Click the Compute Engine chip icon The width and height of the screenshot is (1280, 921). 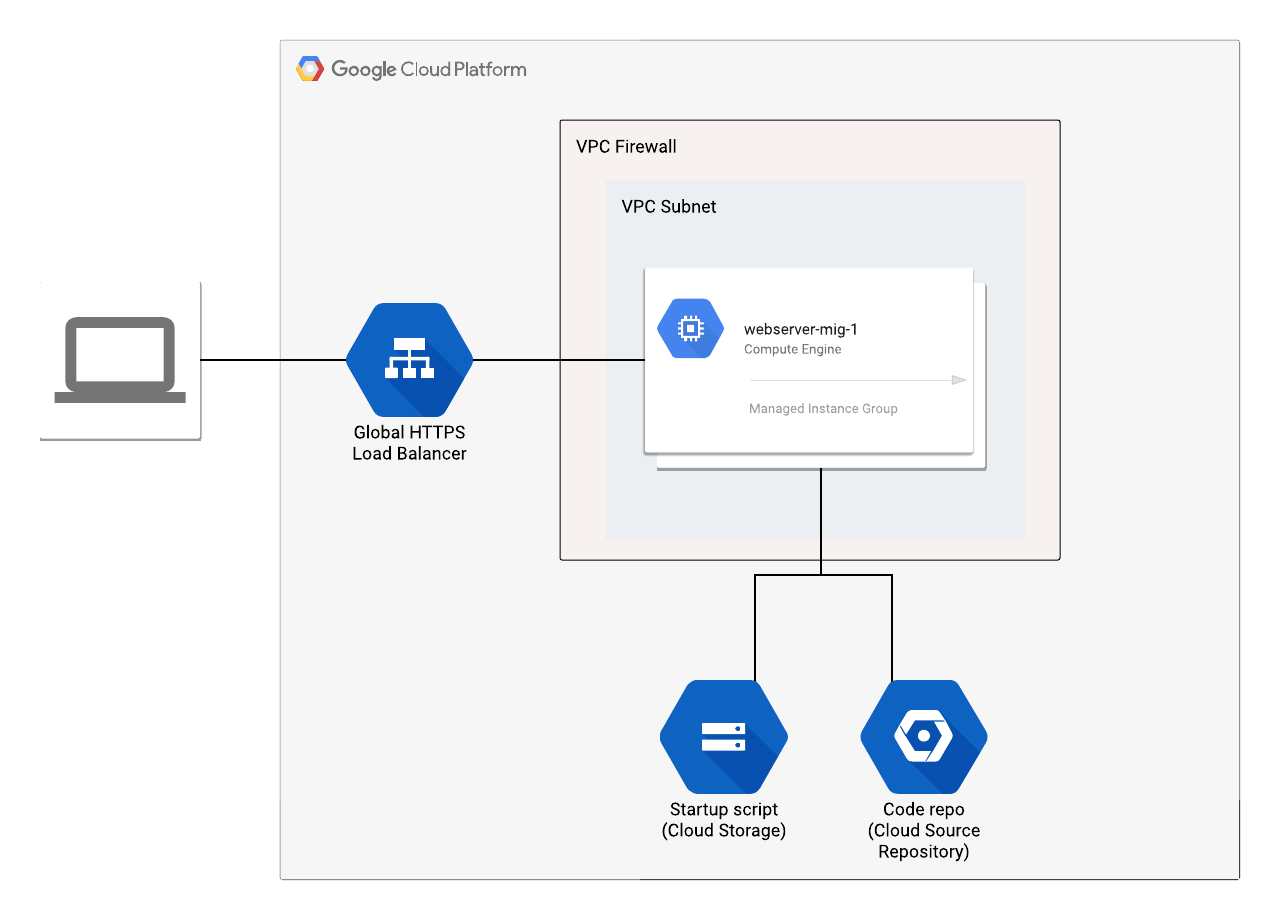coord(690,328)
